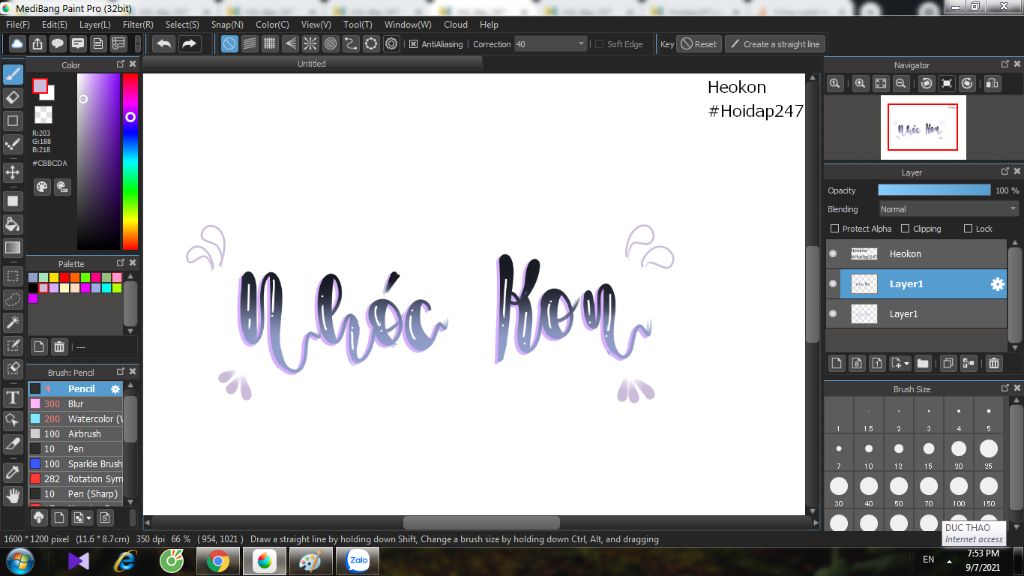Image resolution: width=1024 pixels, height=576 pixels.
Task: Undock the Brush panel
Action: click(x=120, y=371)
